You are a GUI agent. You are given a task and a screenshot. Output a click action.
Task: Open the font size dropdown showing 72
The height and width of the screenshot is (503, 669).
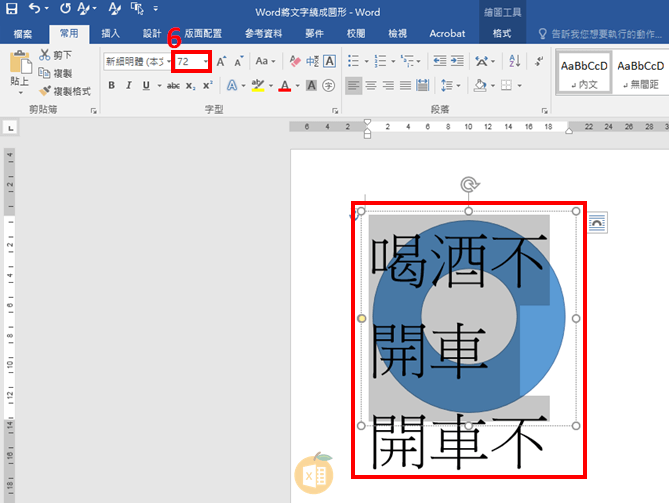click(x=206, y=62)
